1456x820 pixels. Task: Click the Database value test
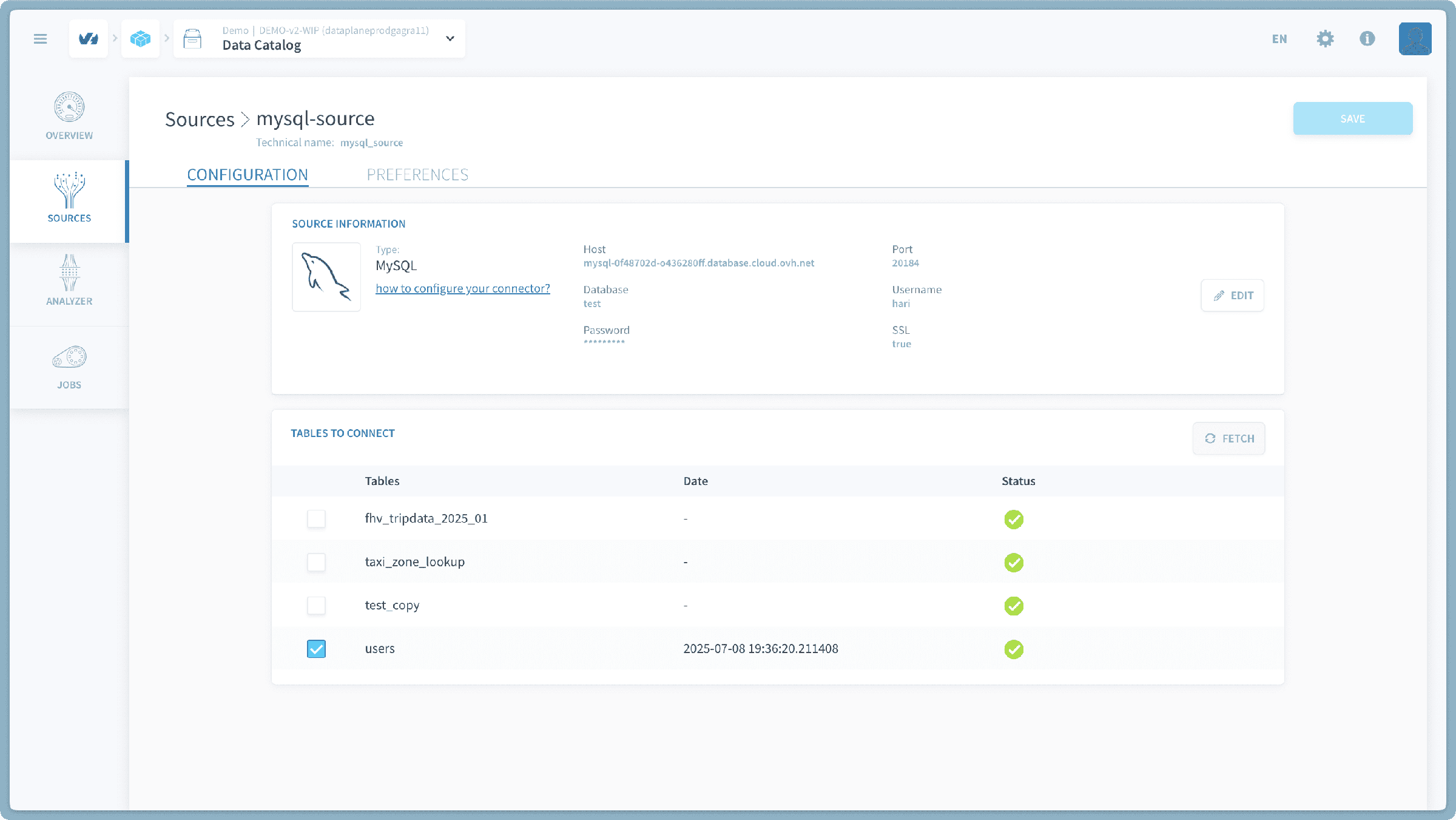[x=592, y=303]
